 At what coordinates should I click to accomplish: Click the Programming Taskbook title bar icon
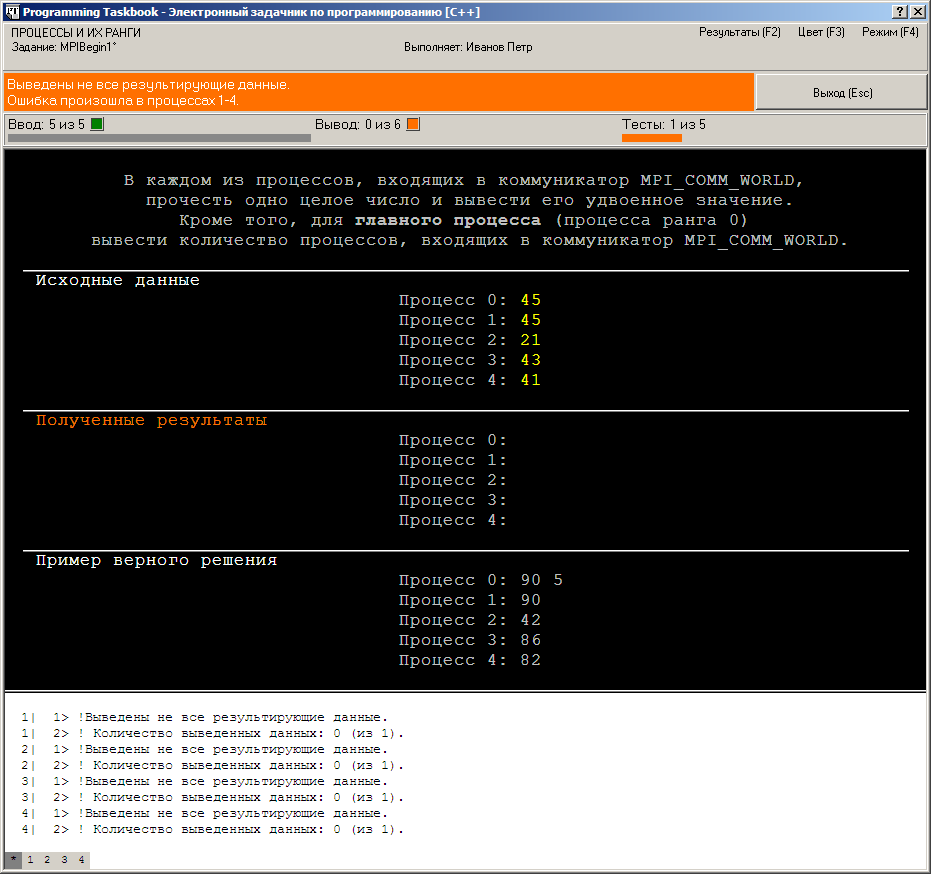12,12
